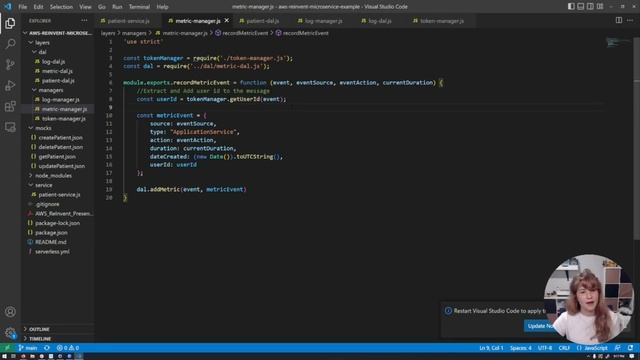This screenshot has width=640, height=360.
Task: Click the remote window status bar icon
Action: coord(7,348)
